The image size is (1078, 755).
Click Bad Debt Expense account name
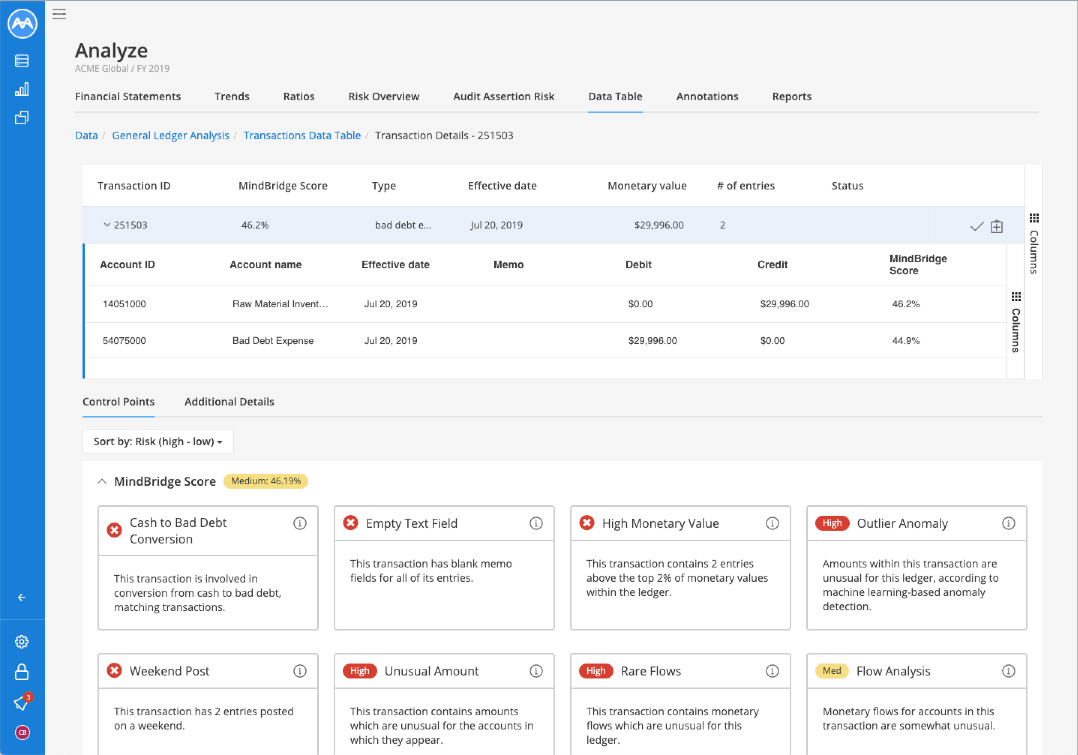click(x=273, y=341)
